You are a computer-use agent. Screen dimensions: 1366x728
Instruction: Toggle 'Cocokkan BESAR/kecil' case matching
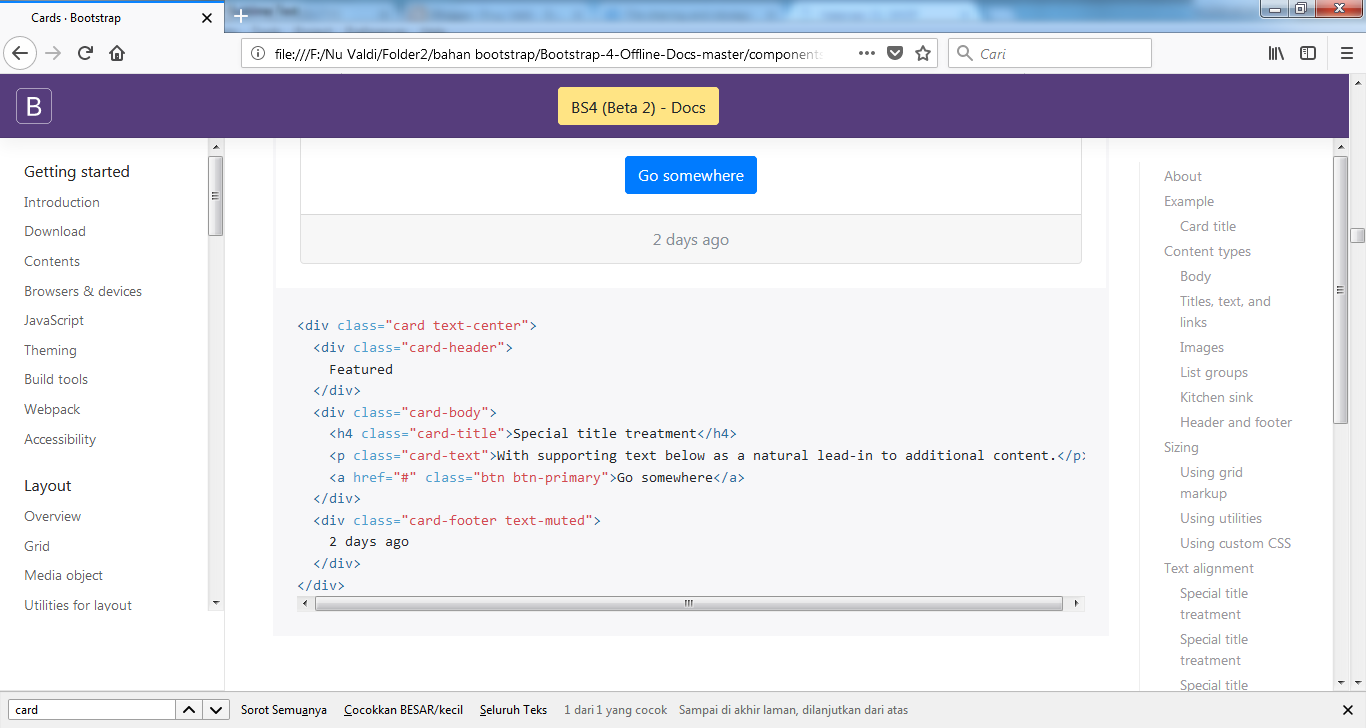[x=403, y=709]
